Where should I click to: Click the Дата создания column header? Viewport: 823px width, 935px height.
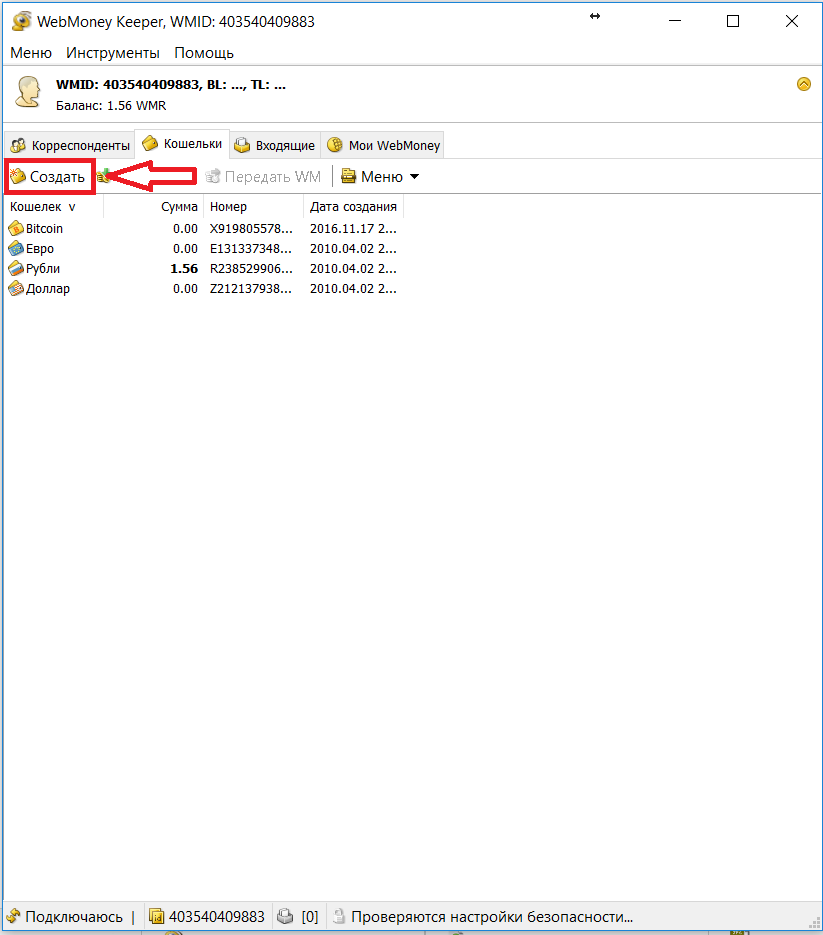(x=353, y=207)
